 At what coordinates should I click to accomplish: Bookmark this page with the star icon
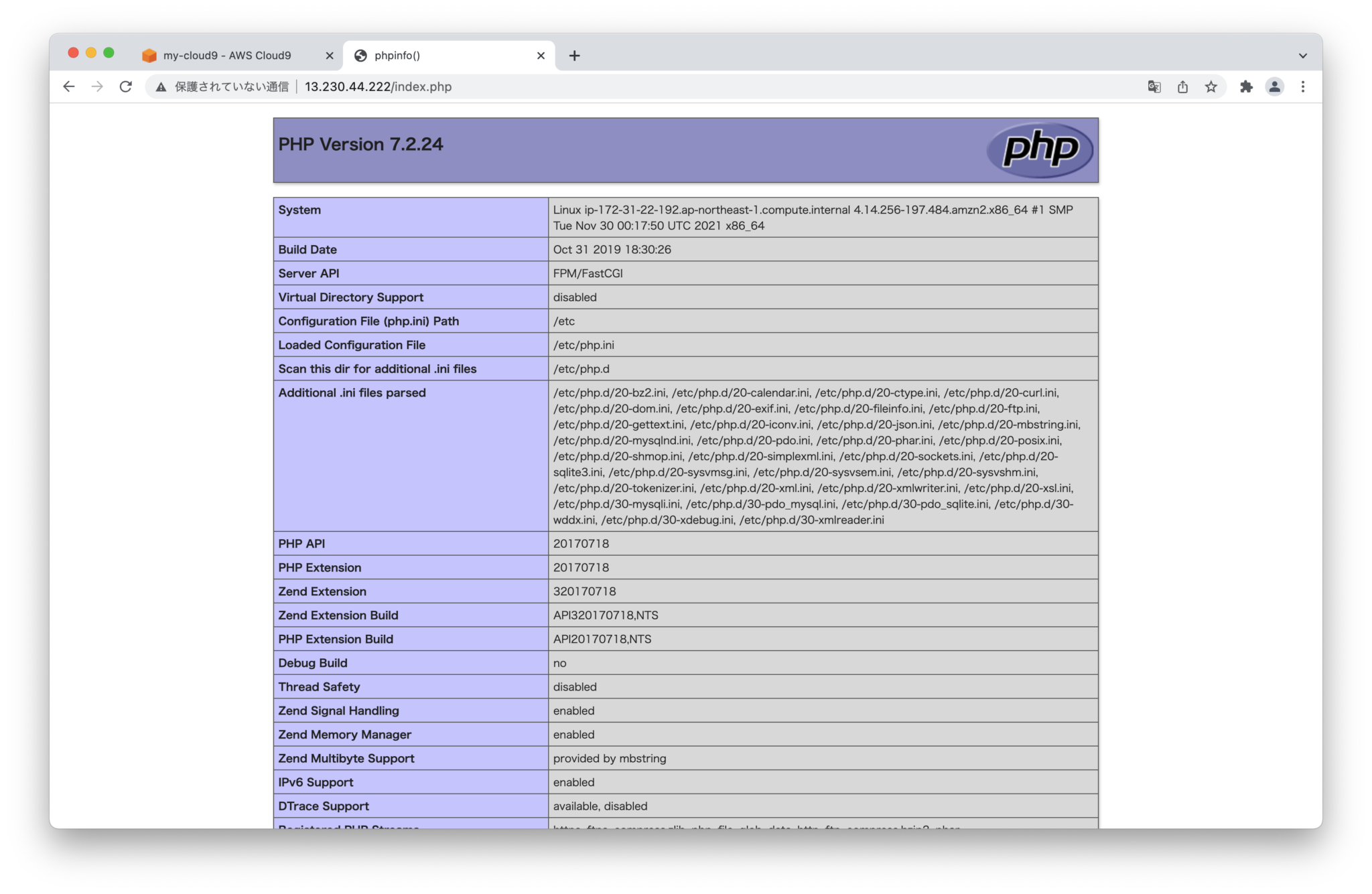(1211, 86)
